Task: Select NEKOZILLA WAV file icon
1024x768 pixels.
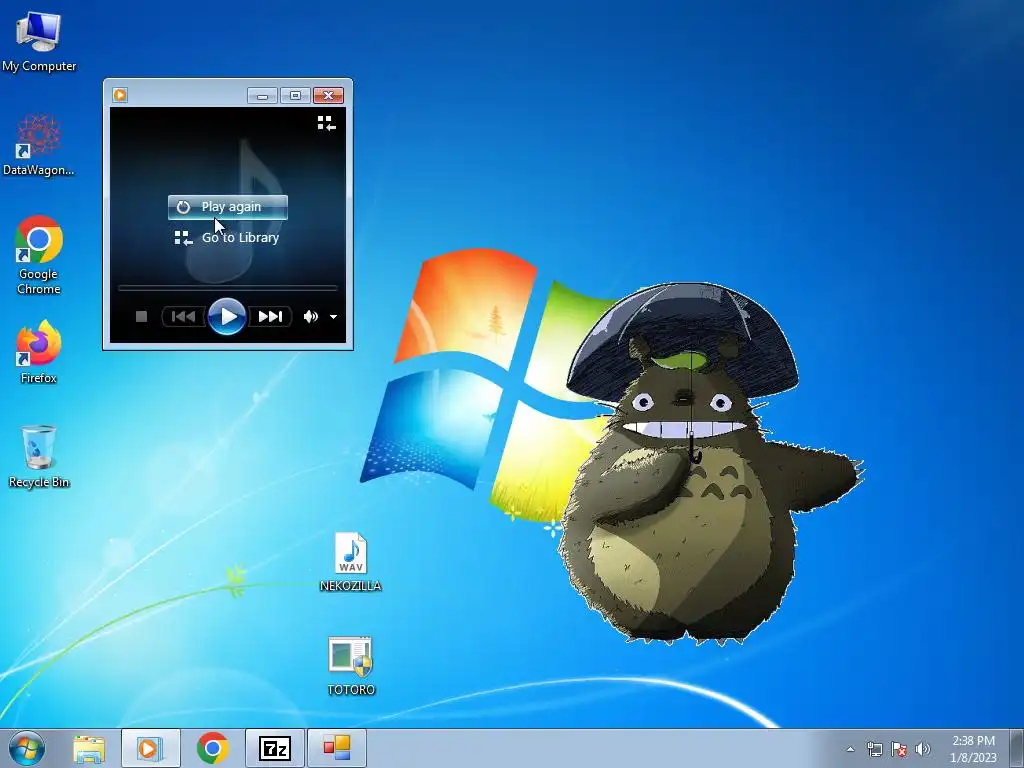Action: [351, 562]
